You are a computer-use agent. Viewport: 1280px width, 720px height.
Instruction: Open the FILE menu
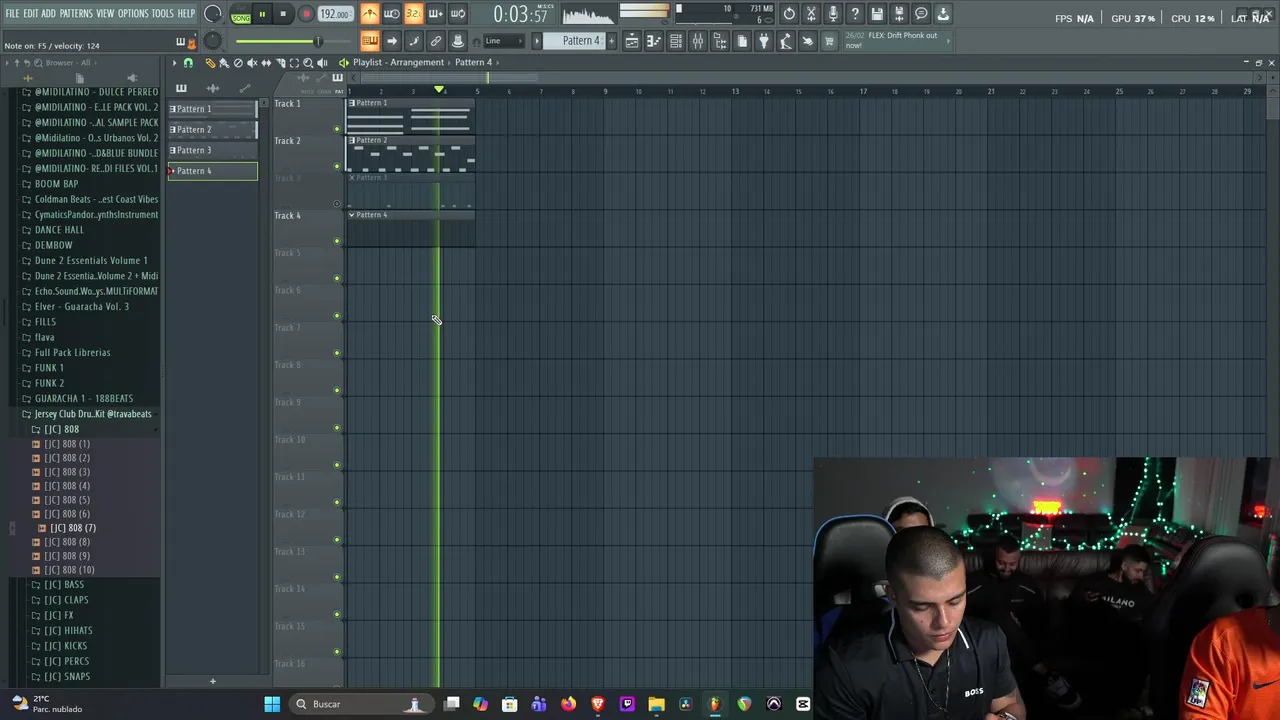(x=12, y=14)
